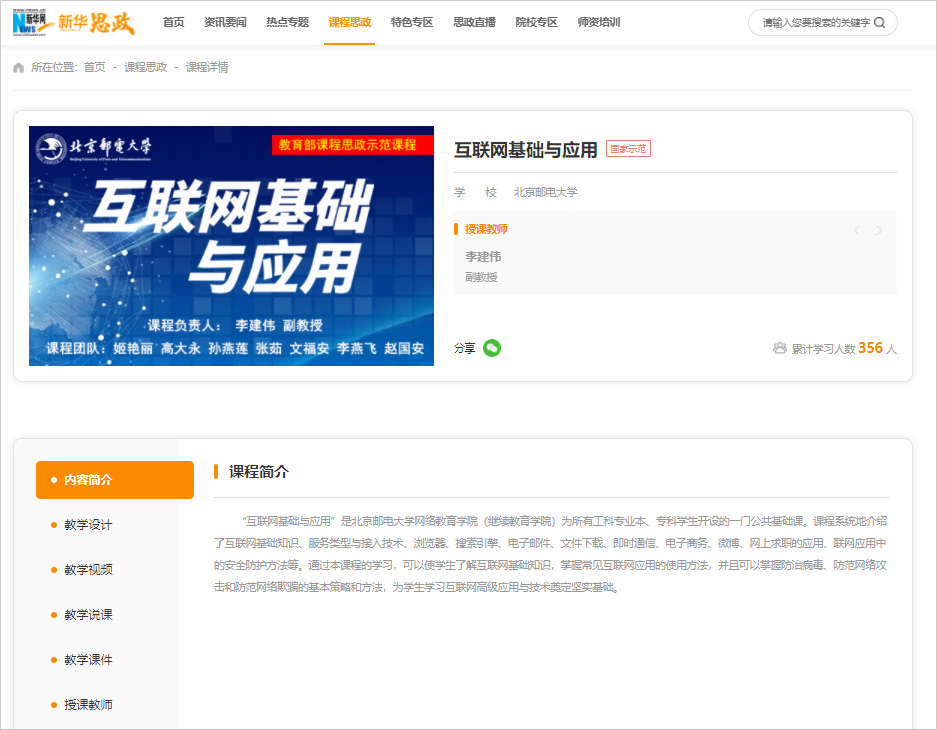Open the 教学视频 sidebar tab
Image resolution: width=937 pixels, height=730 pixels.
pyautogui.click(x=88, y=570)
